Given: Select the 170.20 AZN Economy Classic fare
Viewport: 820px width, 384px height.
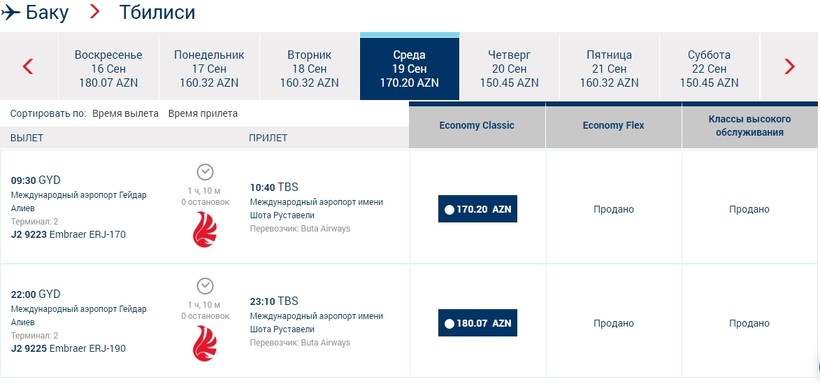Looking at the screenshot, I should click(477, 209).
